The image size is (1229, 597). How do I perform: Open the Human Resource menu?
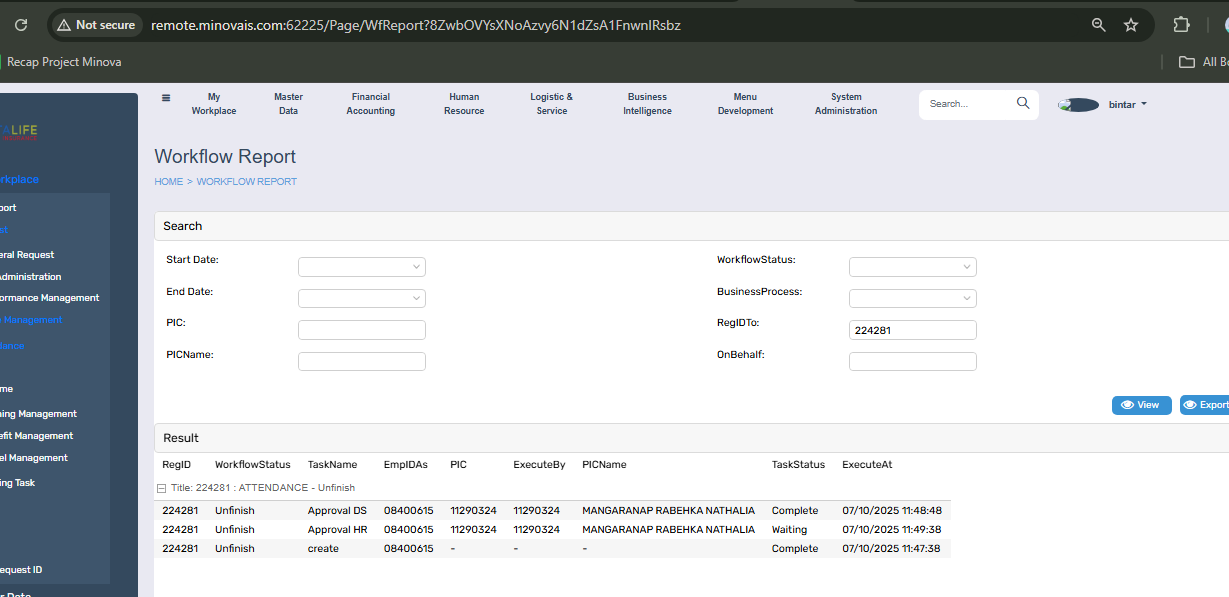click(x=463, y=104)
